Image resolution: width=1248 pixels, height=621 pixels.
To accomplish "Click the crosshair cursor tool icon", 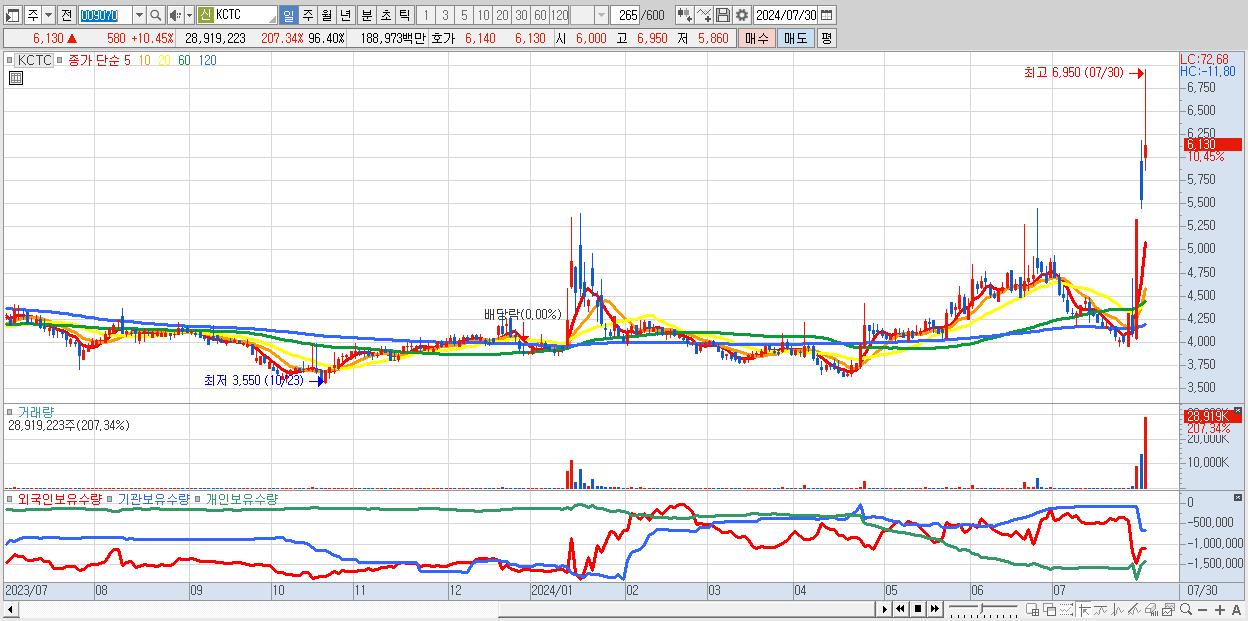I will pos(1084,610).
